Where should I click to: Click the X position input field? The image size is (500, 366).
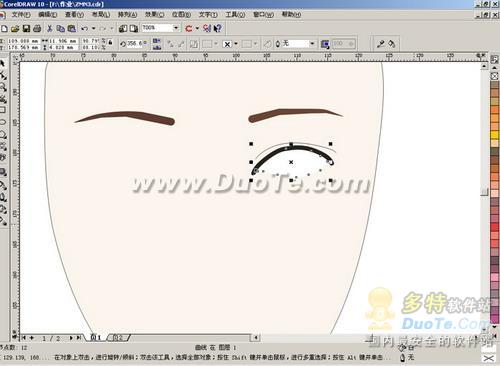23,41
